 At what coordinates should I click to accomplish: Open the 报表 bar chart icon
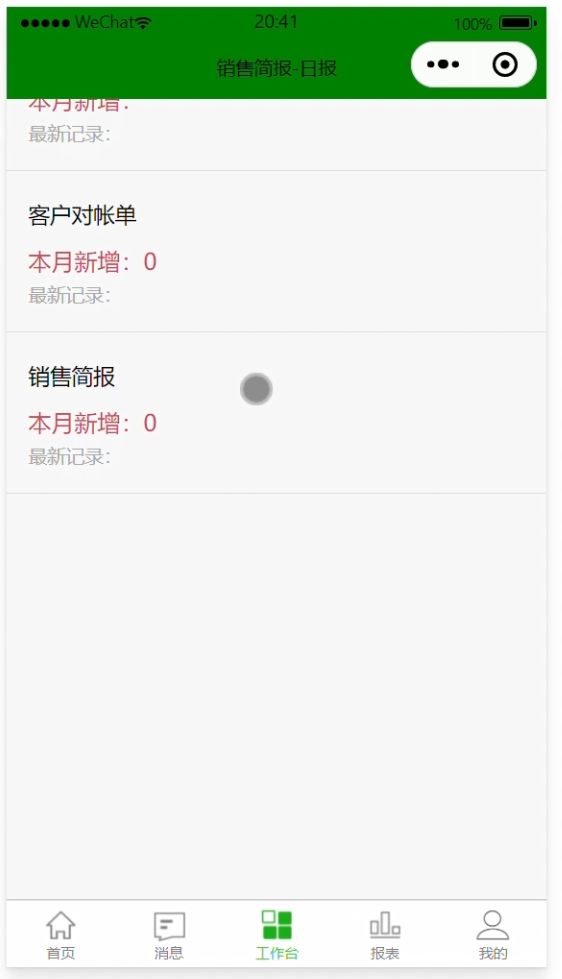(x=385, y=925)
